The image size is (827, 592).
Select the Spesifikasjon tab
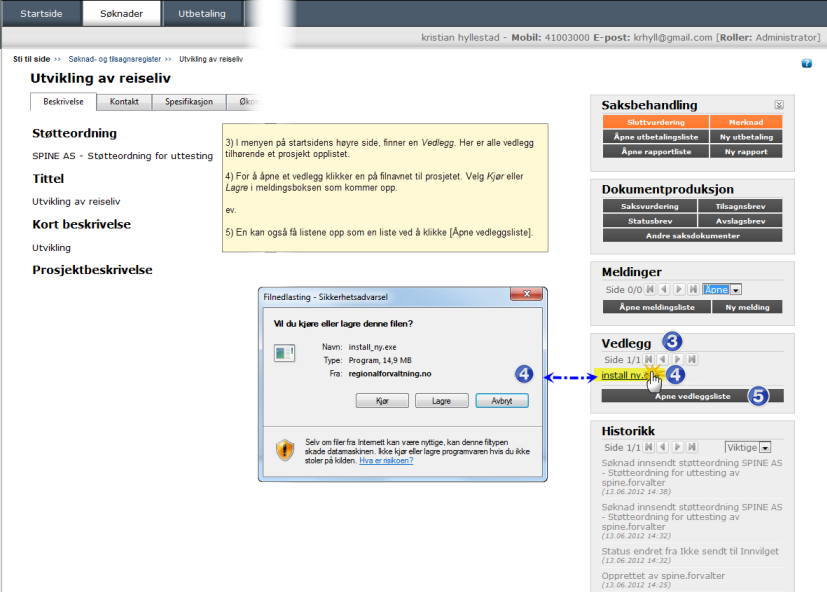189,102
